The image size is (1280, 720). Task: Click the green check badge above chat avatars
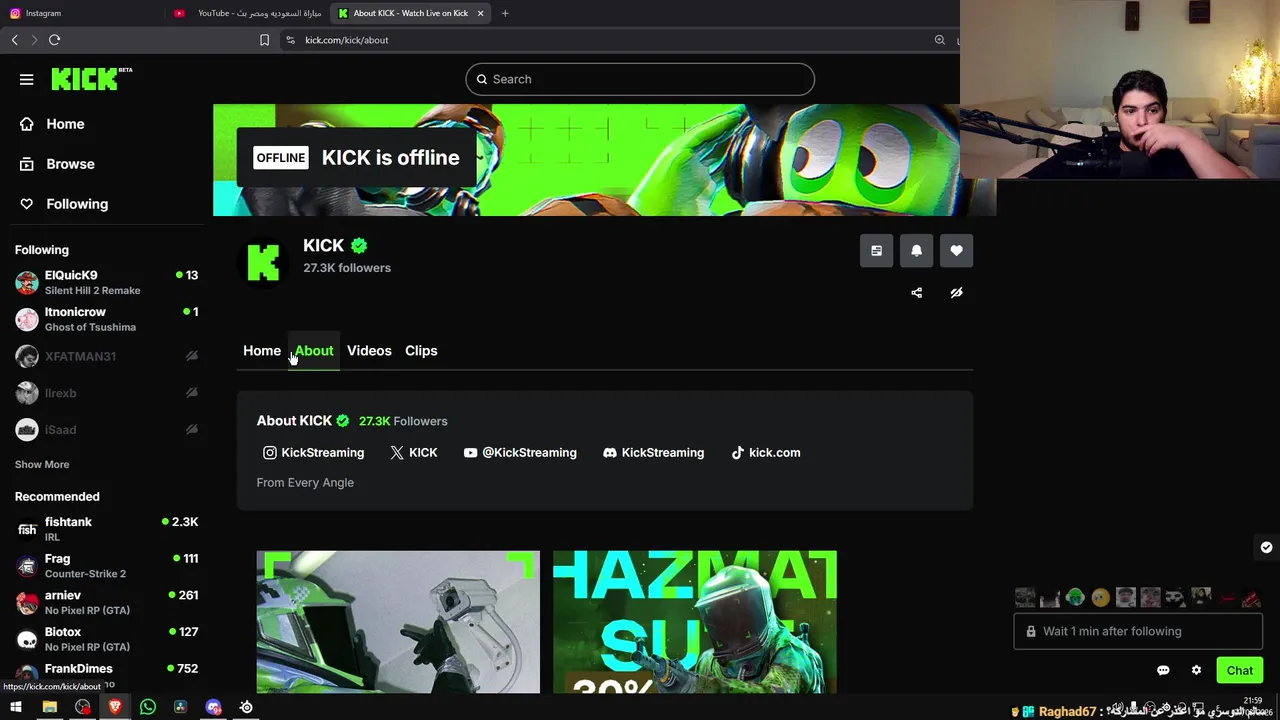tap(1266, 548)
